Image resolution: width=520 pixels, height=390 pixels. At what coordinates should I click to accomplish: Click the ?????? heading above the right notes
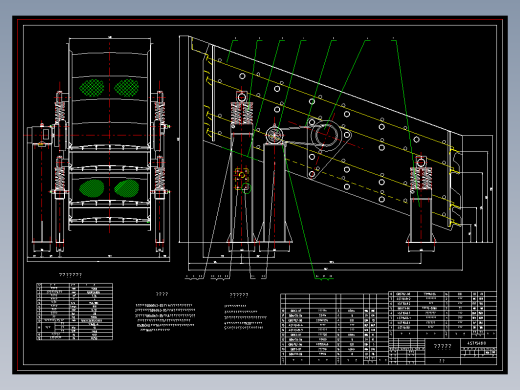click(x=239, y=295)
